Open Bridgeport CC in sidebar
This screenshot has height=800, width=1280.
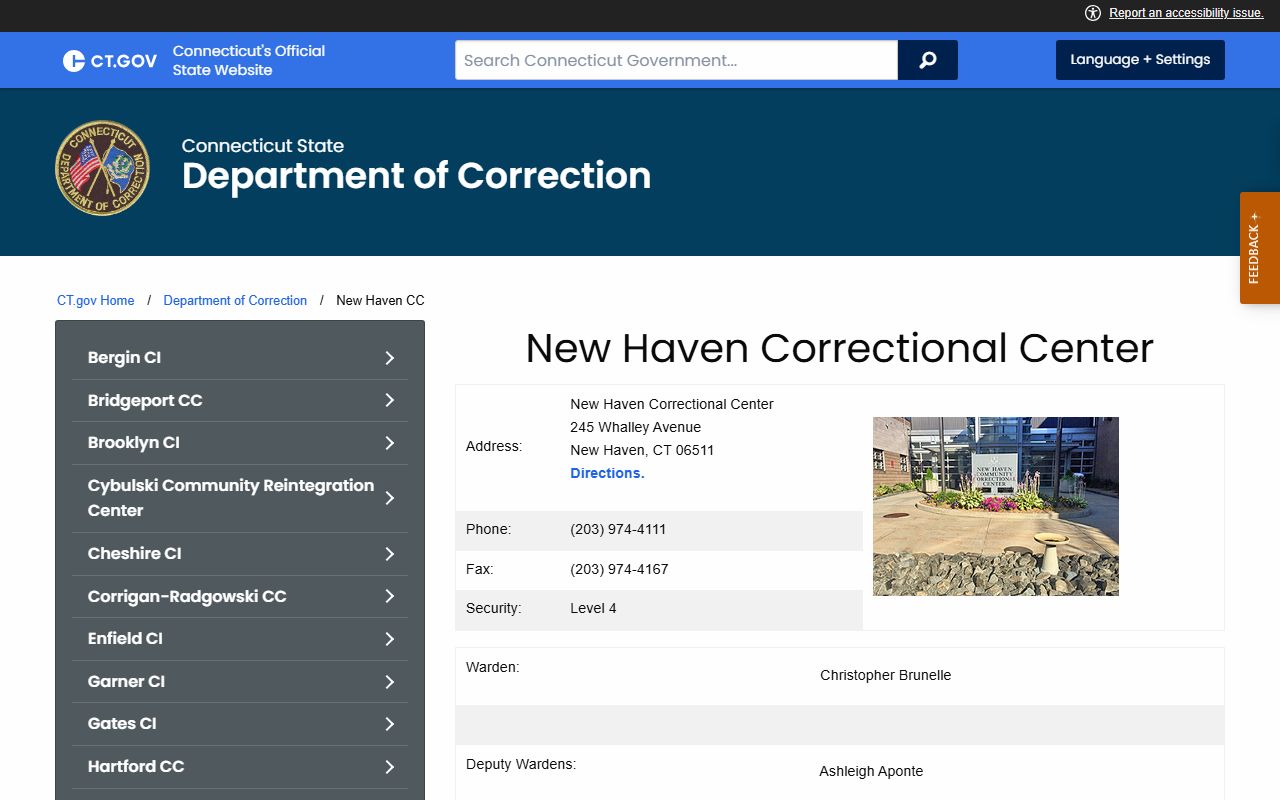(145, 400)
